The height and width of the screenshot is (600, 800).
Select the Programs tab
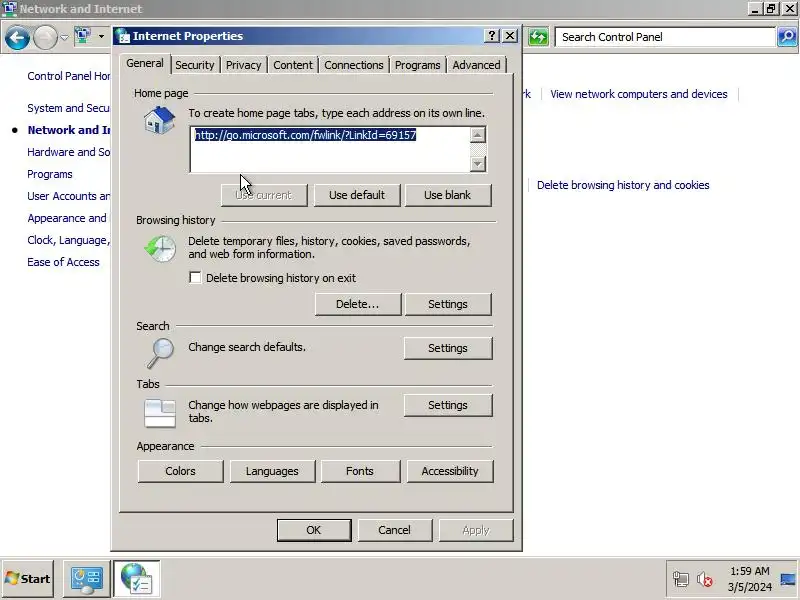pos(417,65)
